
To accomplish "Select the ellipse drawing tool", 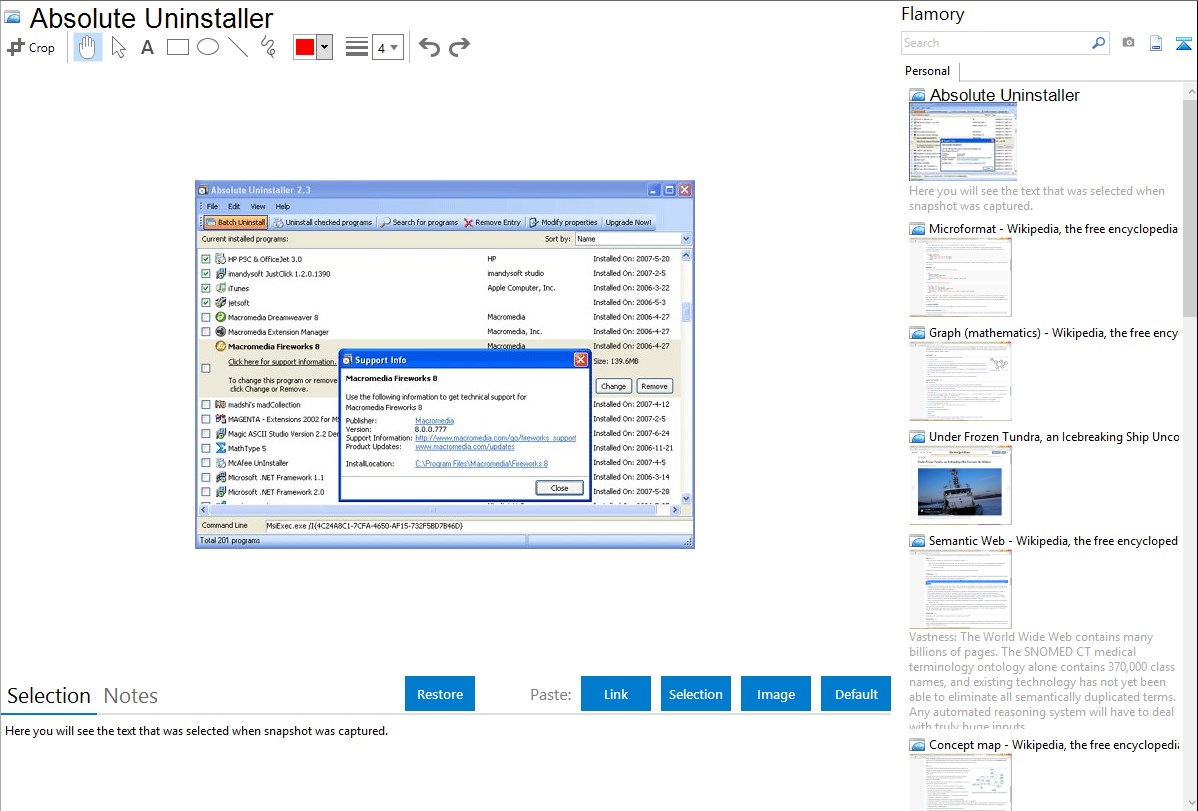I will 208,47.
